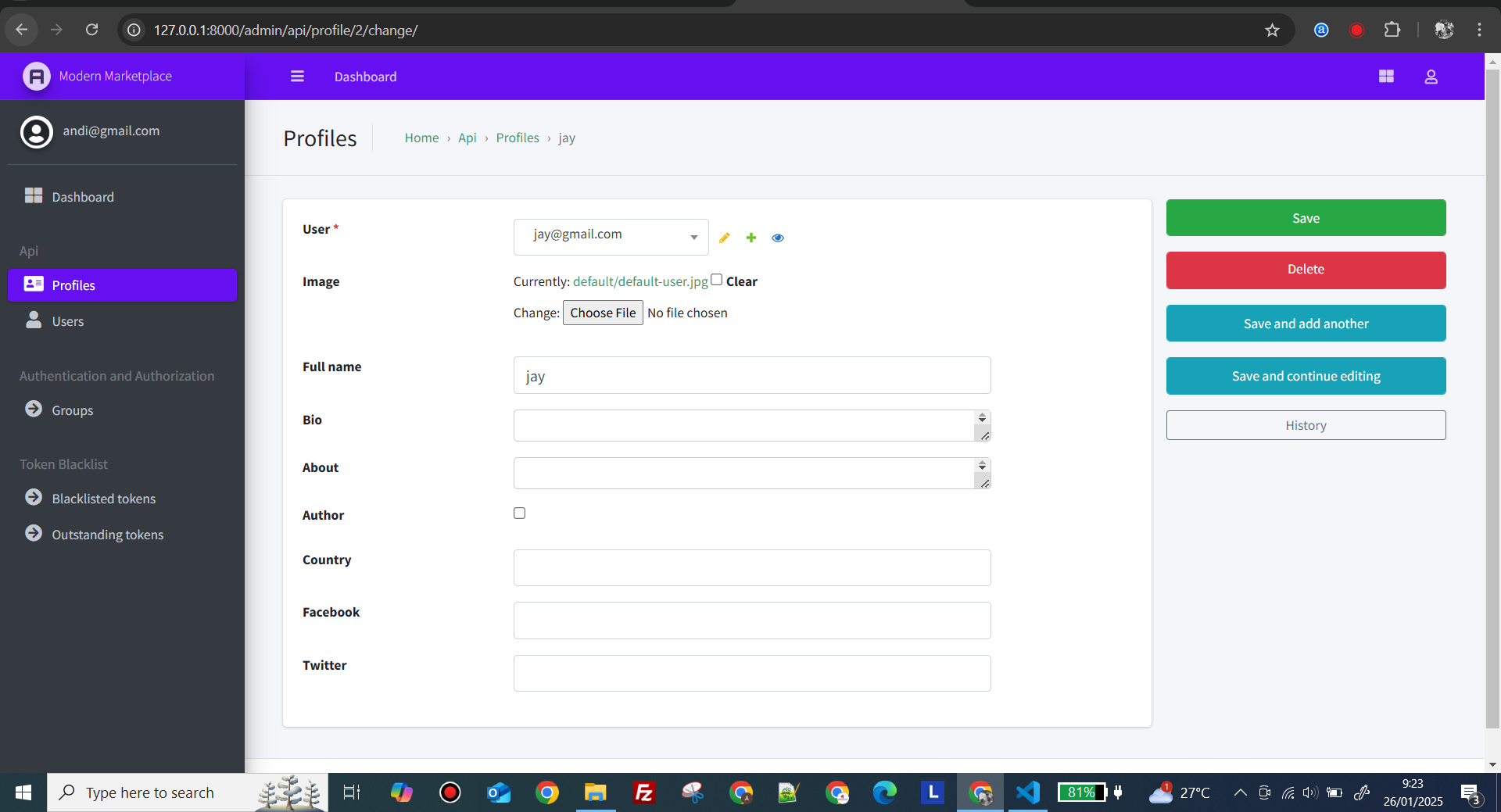Go to Home breadcrumb link
Image resolution: width=1501 pixels, height=812 pixels.
tap(421, 138)
